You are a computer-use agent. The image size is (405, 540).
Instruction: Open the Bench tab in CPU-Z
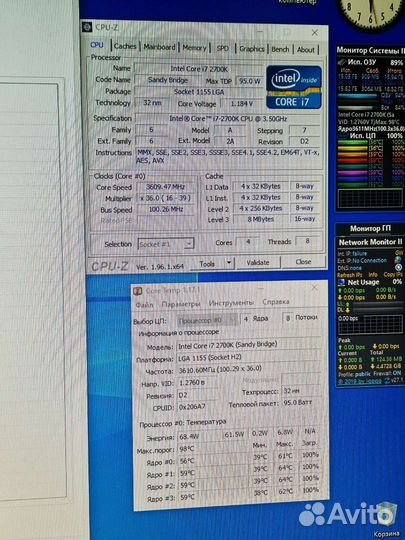(x=280, y=49)
